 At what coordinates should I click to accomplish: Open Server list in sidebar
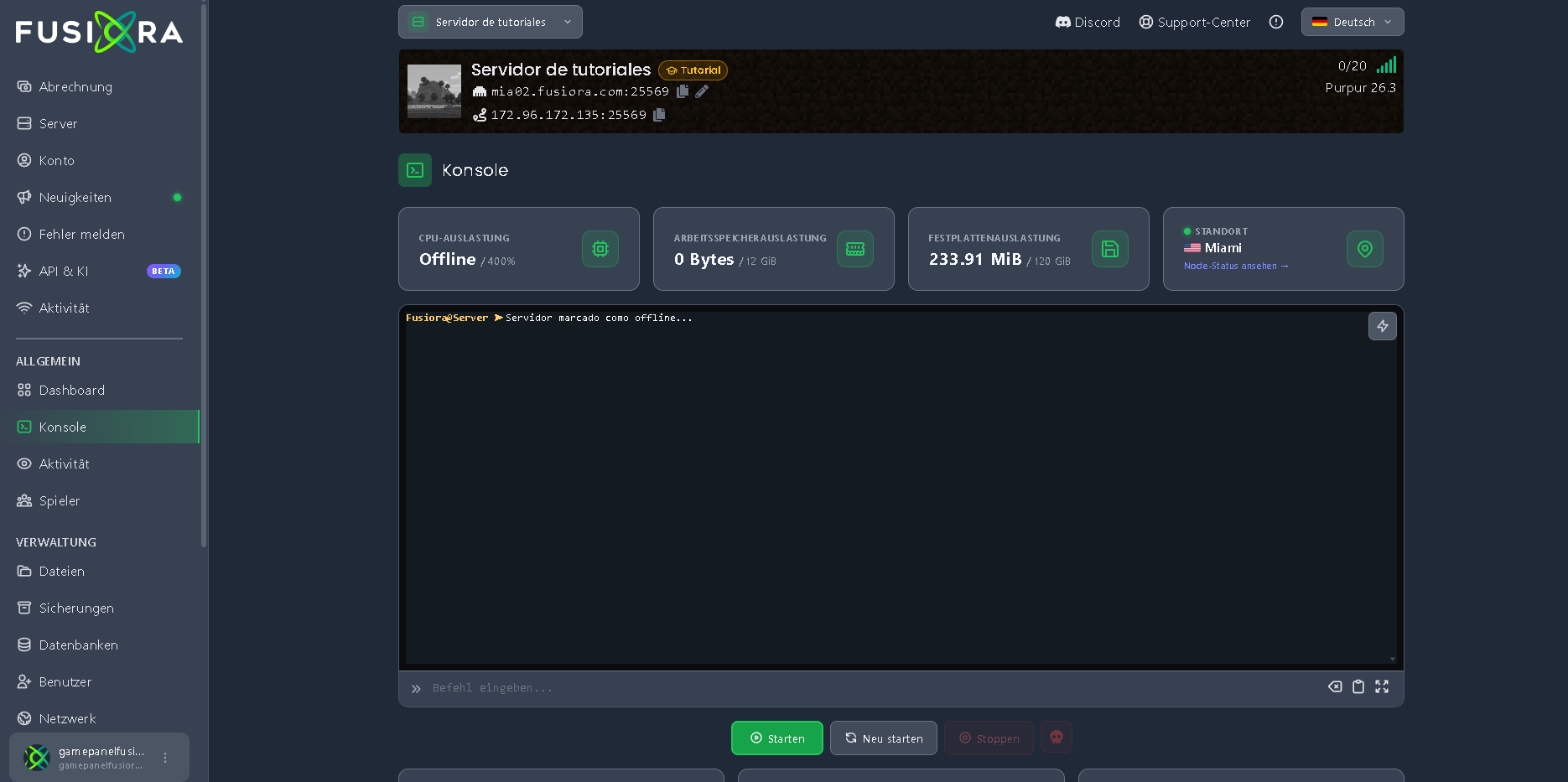(x=99, y=123)
